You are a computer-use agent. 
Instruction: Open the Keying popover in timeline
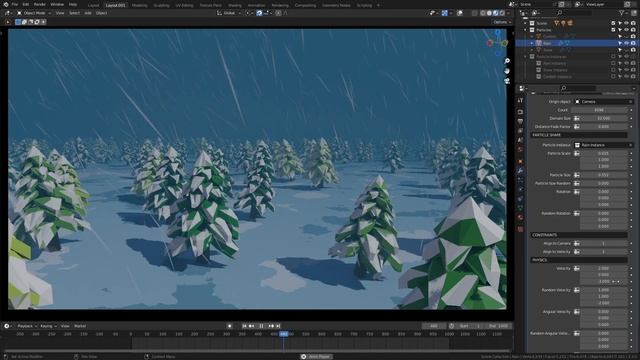point(48,326)
